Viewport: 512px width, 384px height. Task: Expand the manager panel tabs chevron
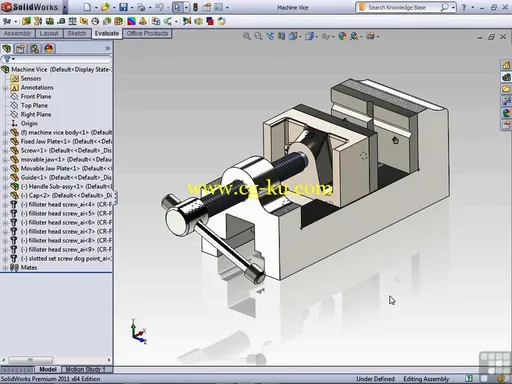coord(107,48)
